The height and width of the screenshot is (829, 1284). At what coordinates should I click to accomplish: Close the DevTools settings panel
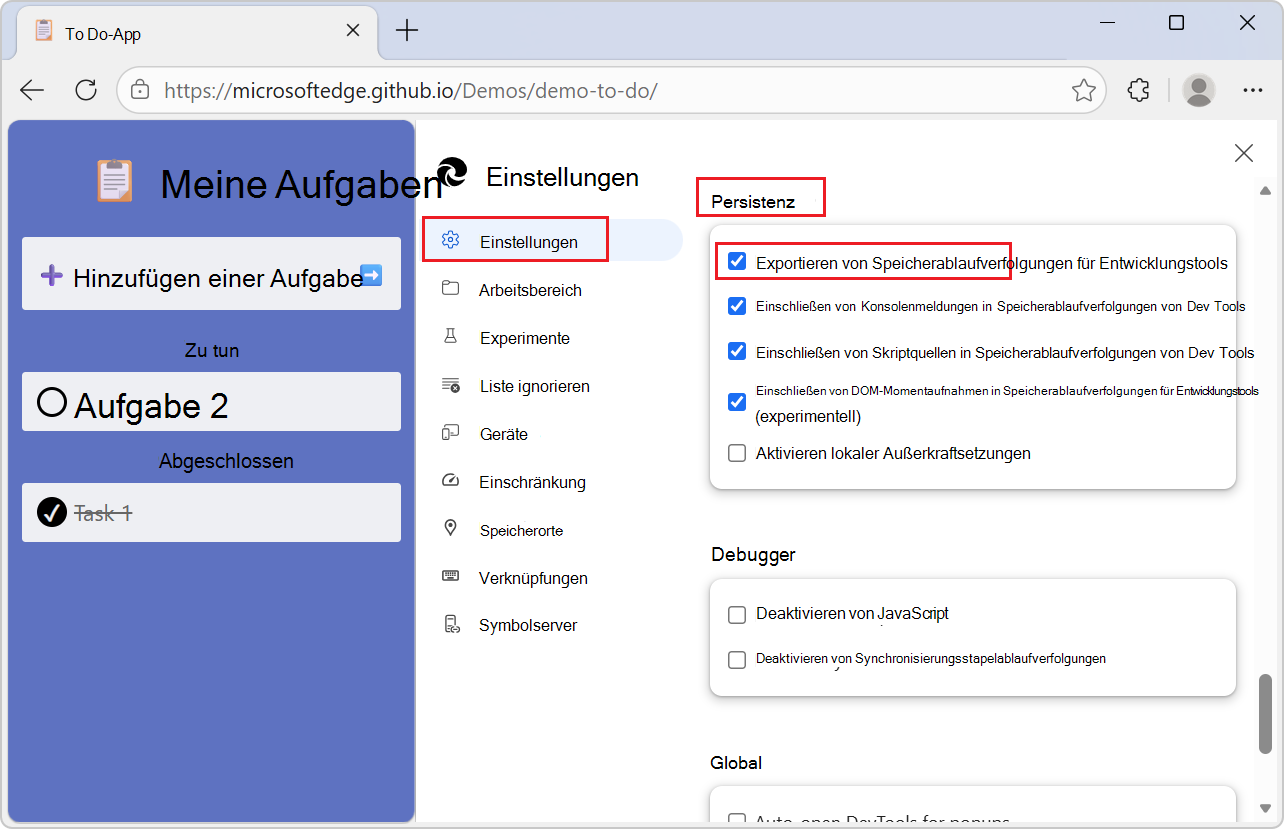coord(1243,153)
